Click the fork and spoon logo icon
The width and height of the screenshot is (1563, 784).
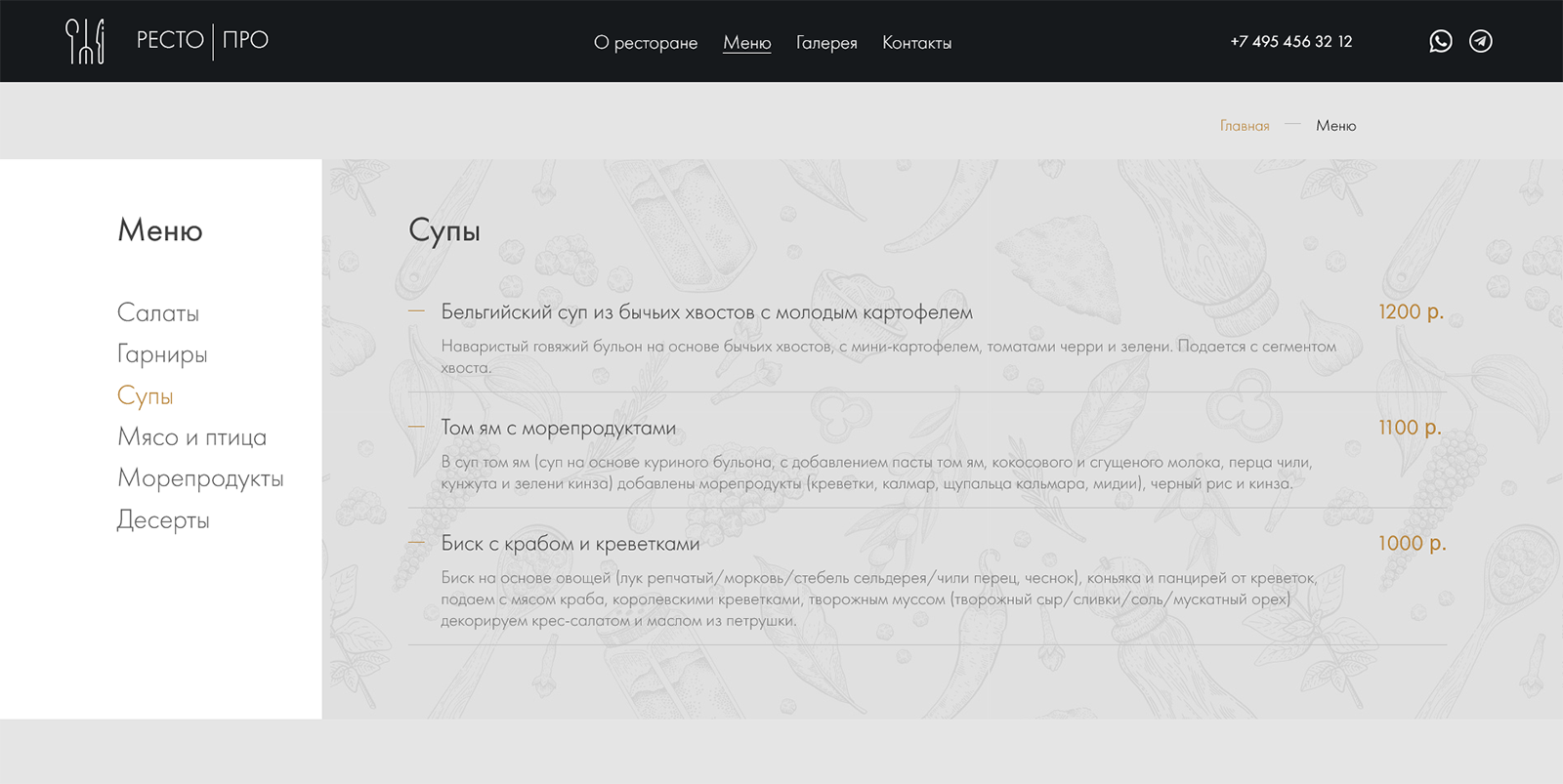tap(85, 41)
